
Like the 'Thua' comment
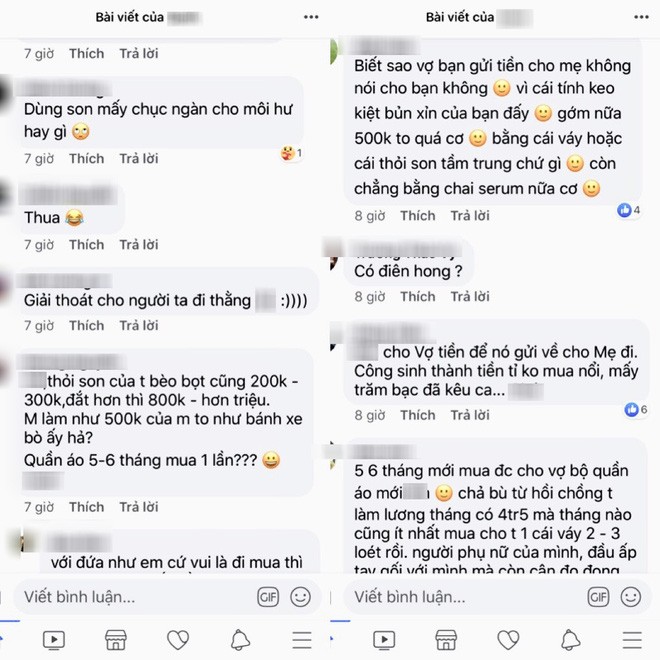87,245
